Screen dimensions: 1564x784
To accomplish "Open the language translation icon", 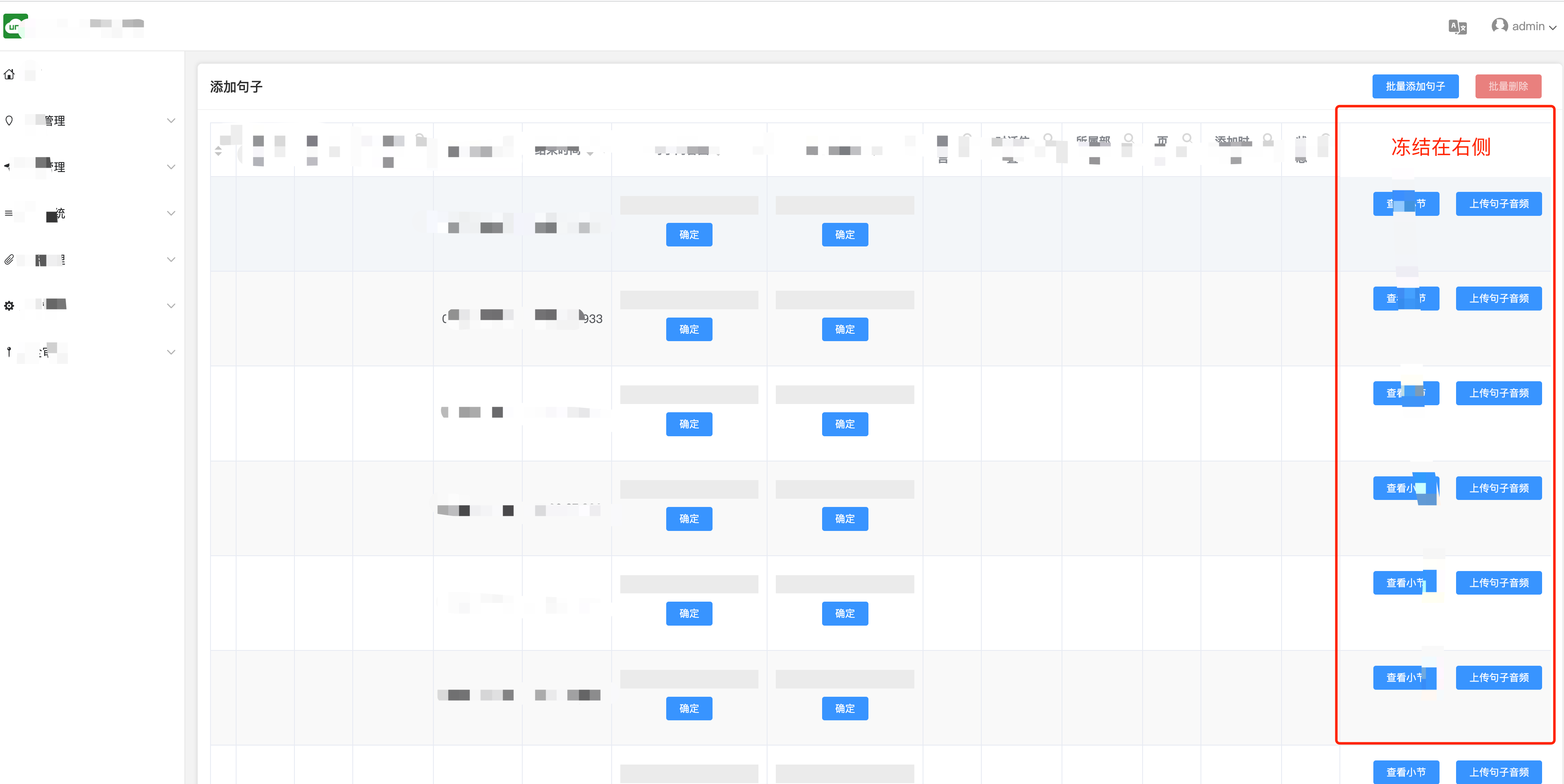I will [1458, 27].
